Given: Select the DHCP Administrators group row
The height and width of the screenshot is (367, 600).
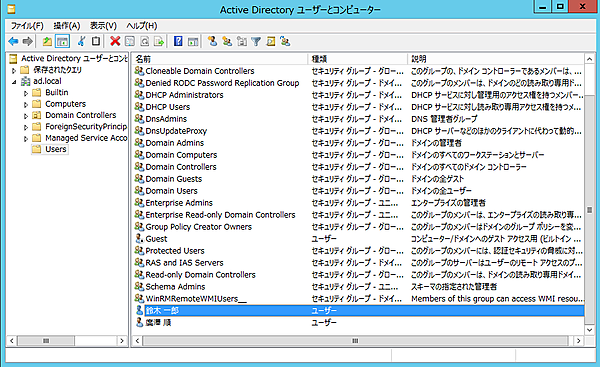Looking at the screenshot, I should click(x=358, y=95).
